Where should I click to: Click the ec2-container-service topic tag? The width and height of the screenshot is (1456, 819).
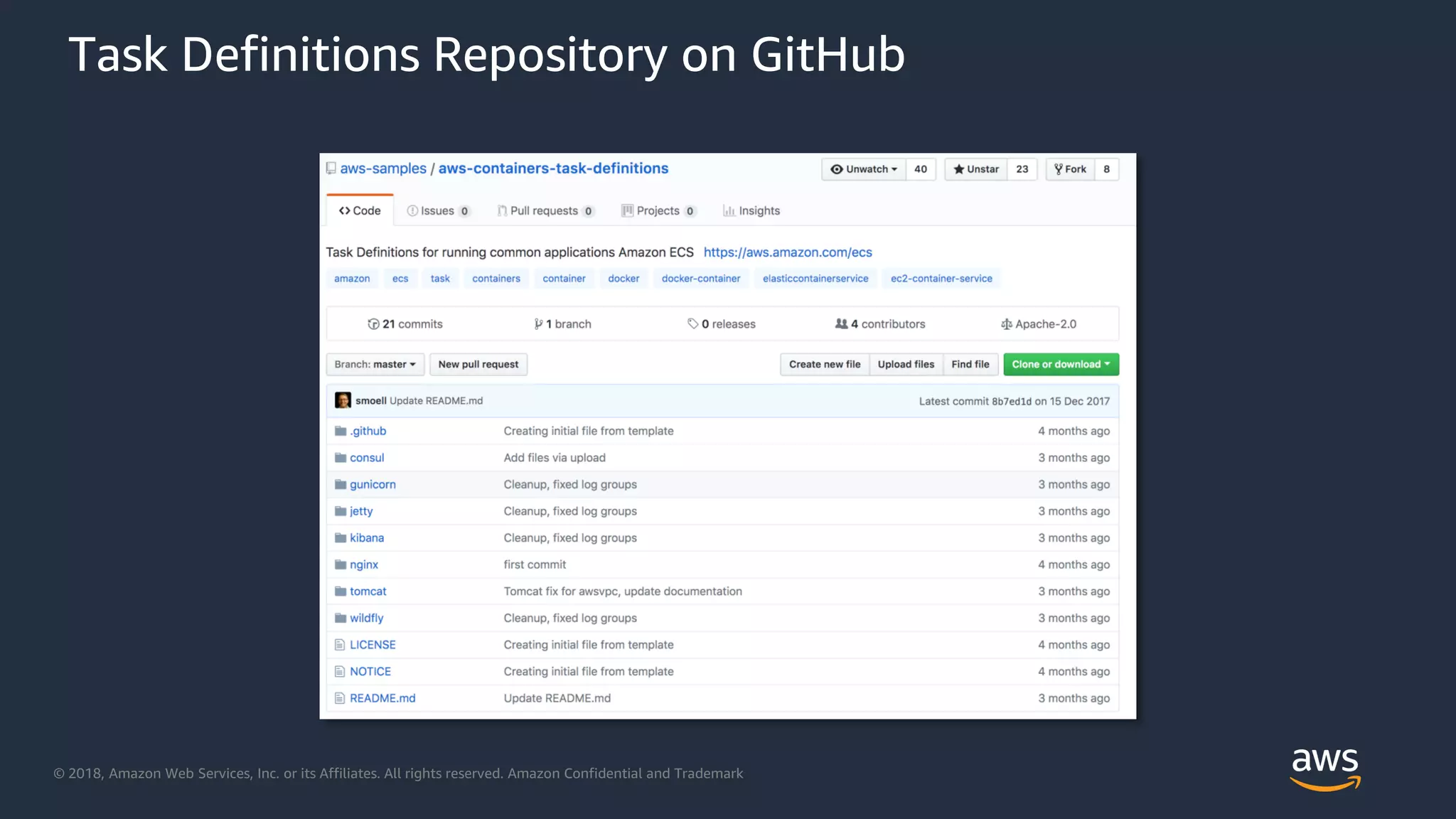click(x=941, y=279)
